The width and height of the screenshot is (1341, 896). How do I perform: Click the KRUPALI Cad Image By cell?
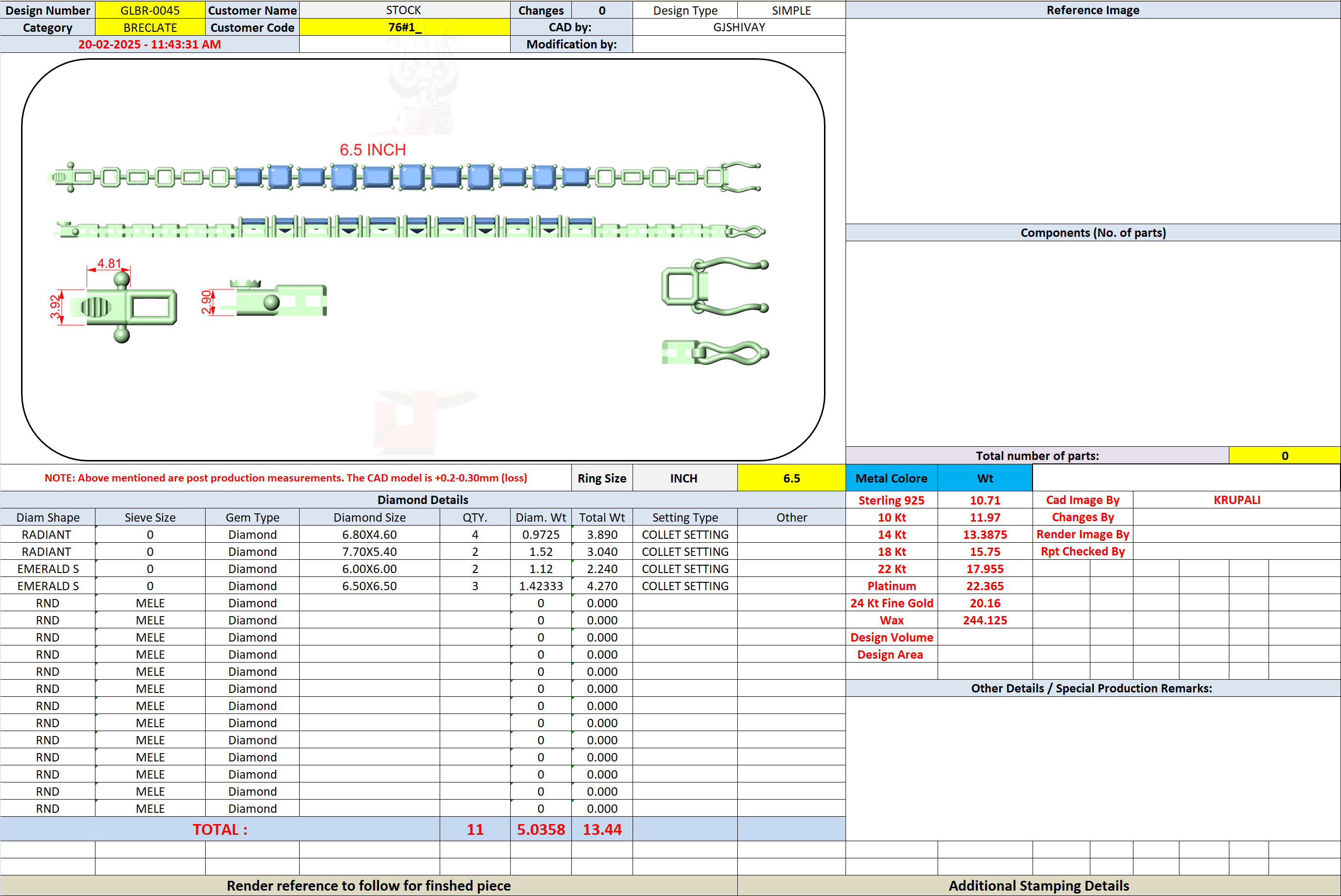1236,500
